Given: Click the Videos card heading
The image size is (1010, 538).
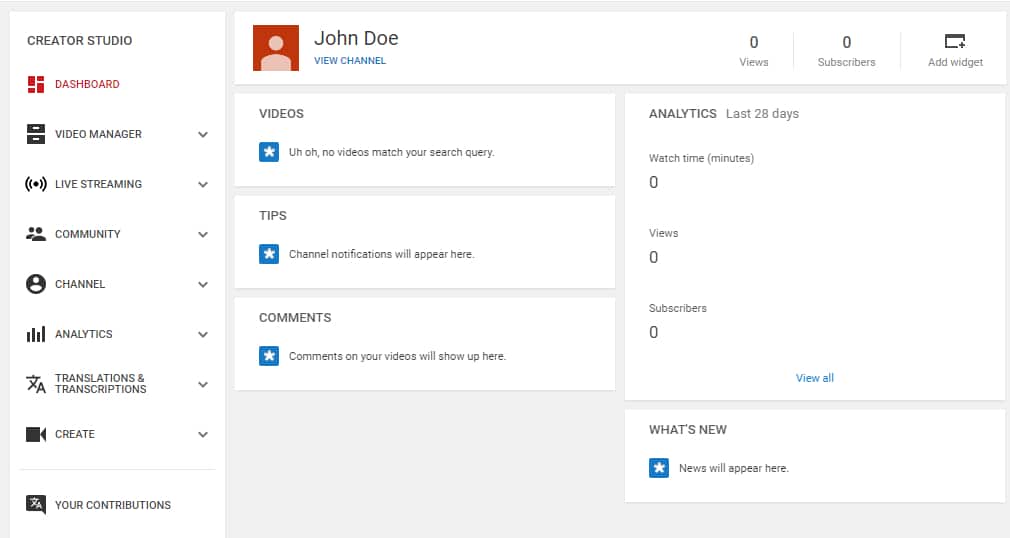Looking at the screenshot, I should click(281, 114).
